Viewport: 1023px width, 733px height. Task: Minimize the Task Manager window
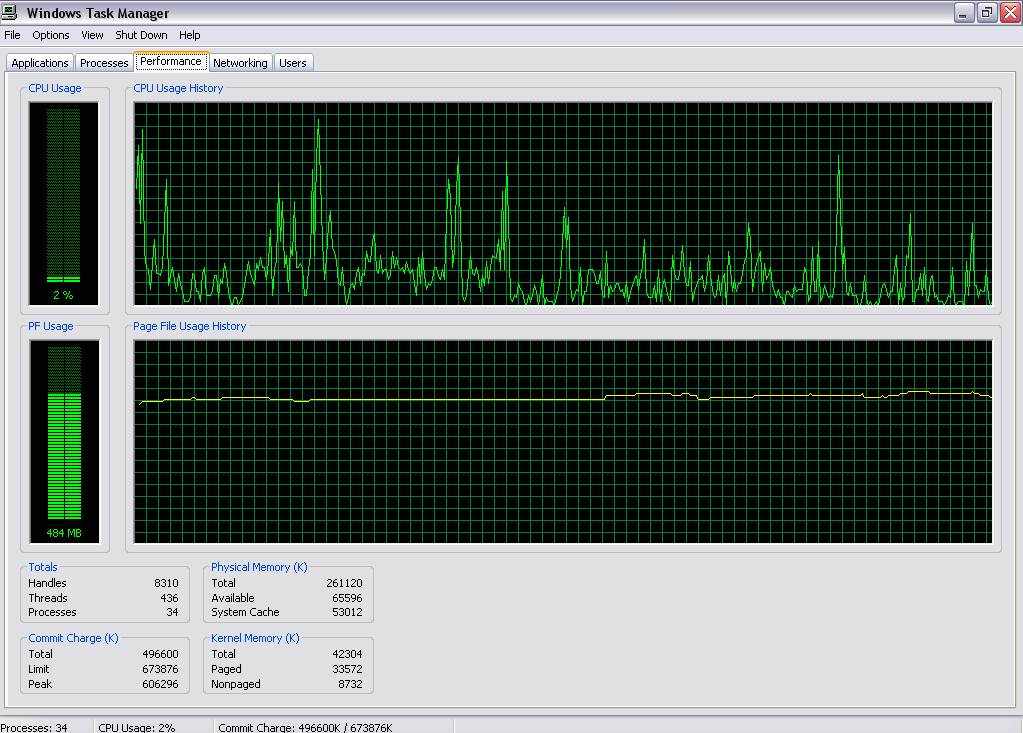[964, 13]
